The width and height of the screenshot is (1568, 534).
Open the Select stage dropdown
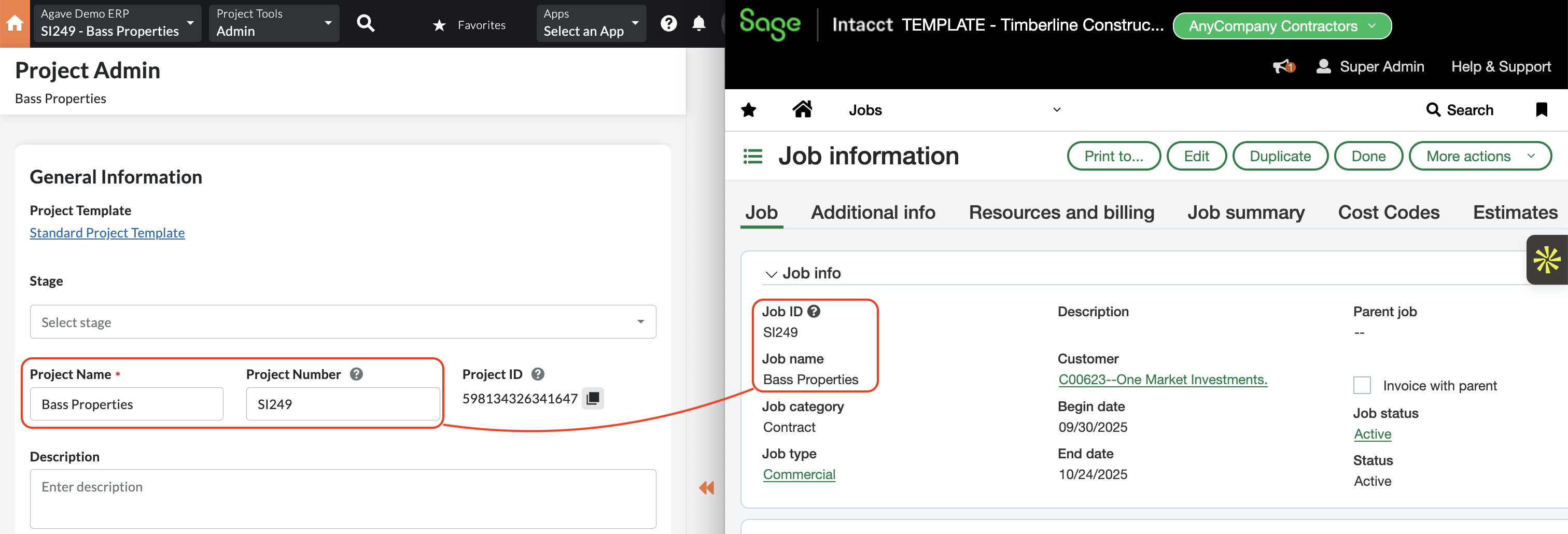pyautogui.click(x=343, y=321)
